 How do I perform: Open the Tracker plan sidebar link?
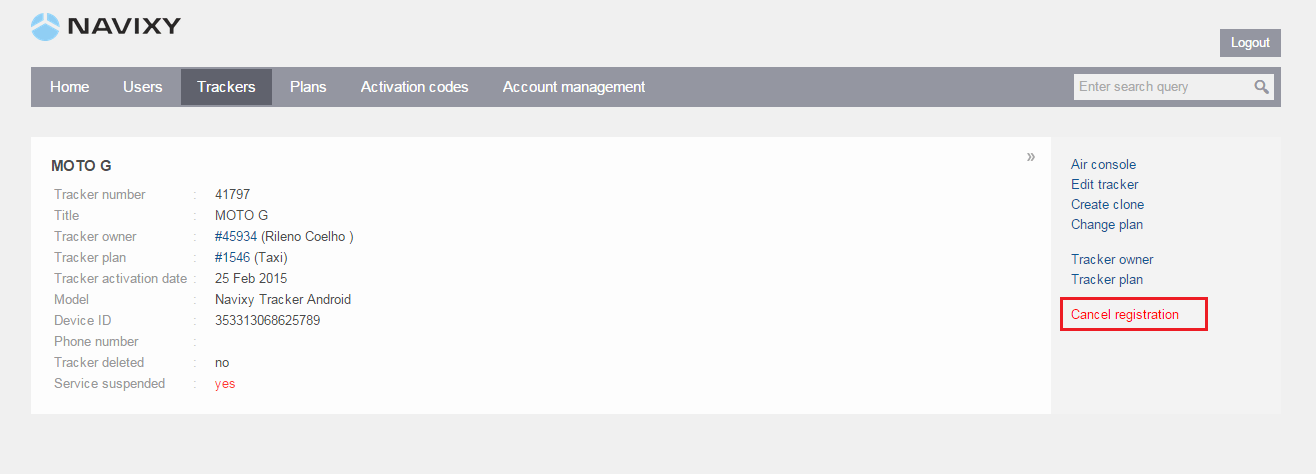1107,280
